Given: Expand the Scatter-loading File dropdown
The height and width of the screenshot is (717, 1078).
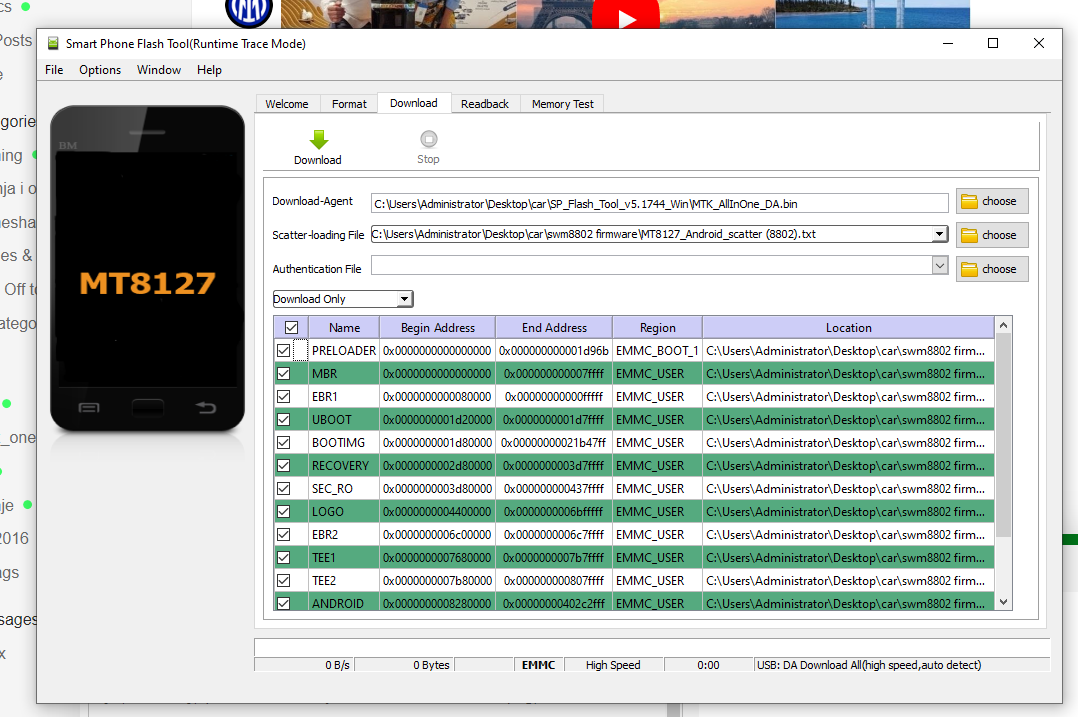Looking at the screenshot, I should 939,235.
